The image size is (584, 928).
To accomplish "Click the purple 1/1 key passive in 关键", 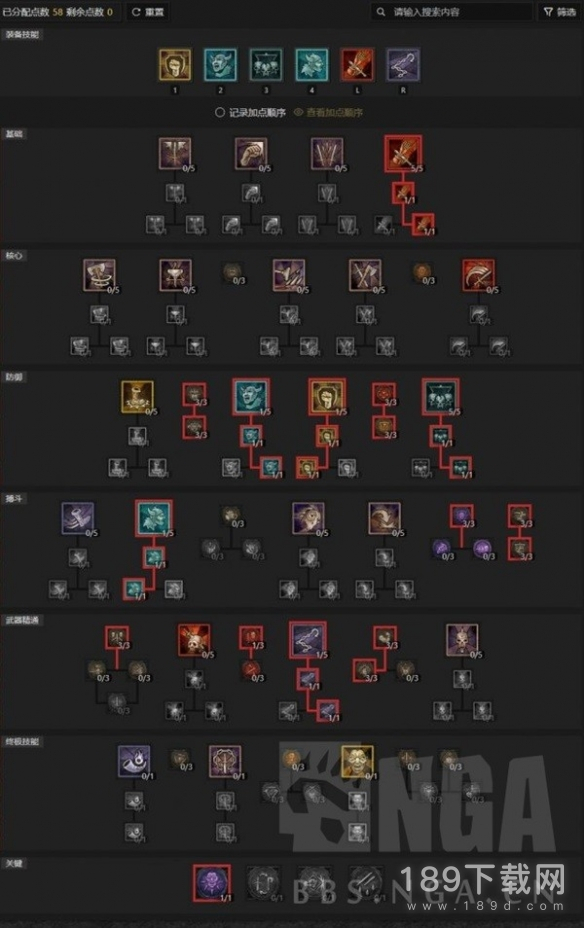I will tap(212, 882).
